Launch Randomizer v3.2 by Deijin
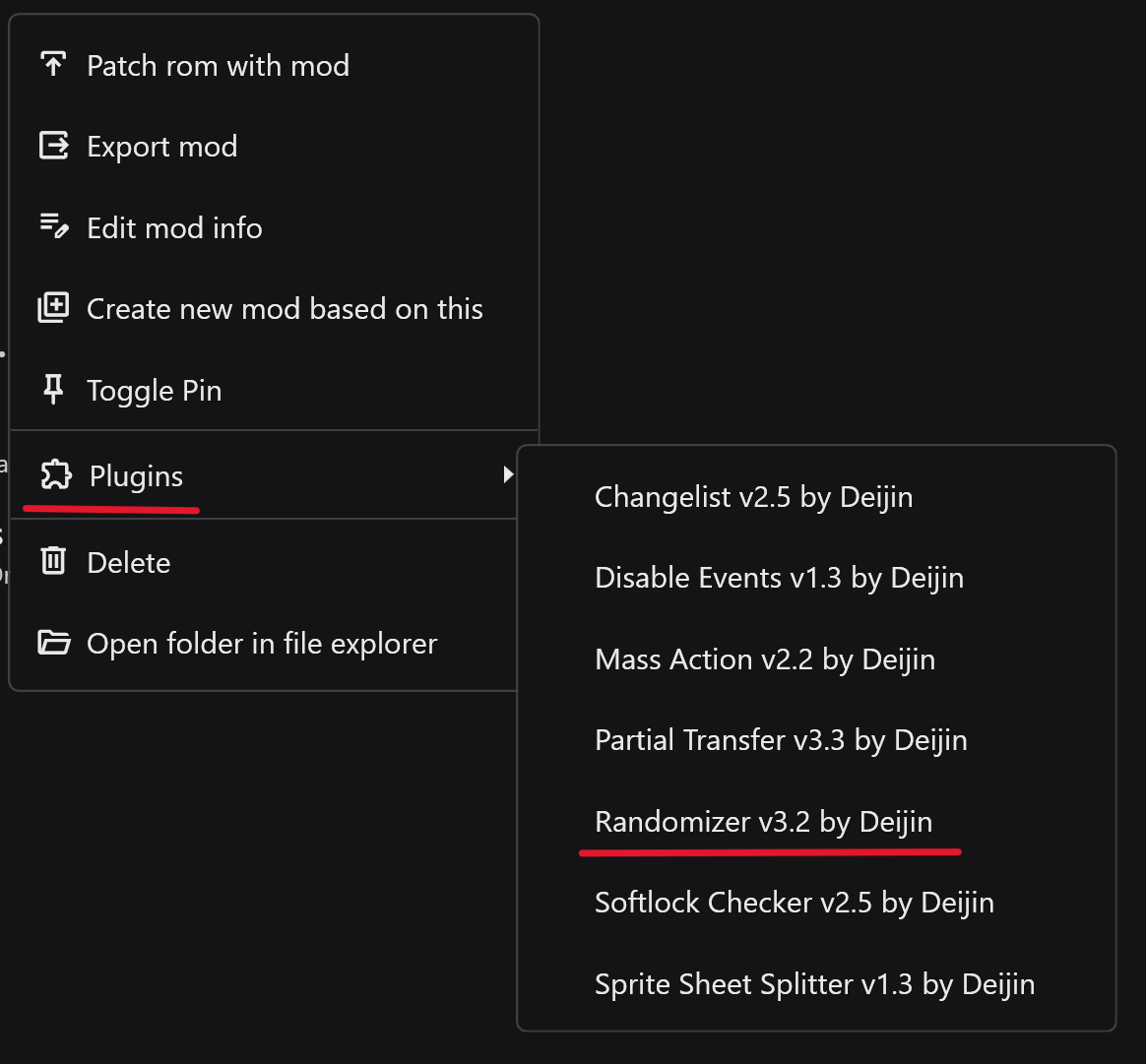1146x1064 pixels. (763, 822)
